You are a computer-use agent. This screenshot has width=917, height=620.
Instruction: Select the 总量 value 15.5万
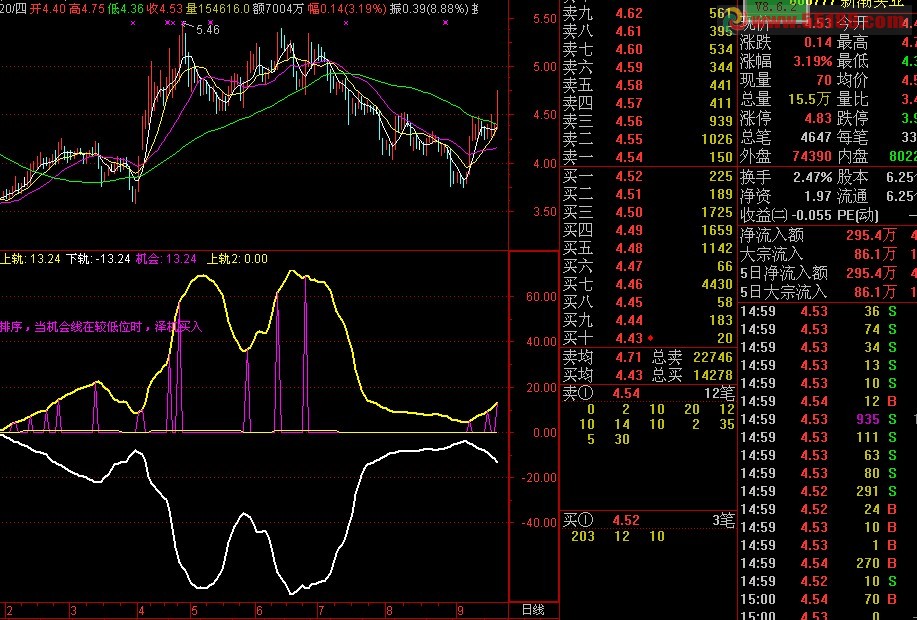pos(810,99)
